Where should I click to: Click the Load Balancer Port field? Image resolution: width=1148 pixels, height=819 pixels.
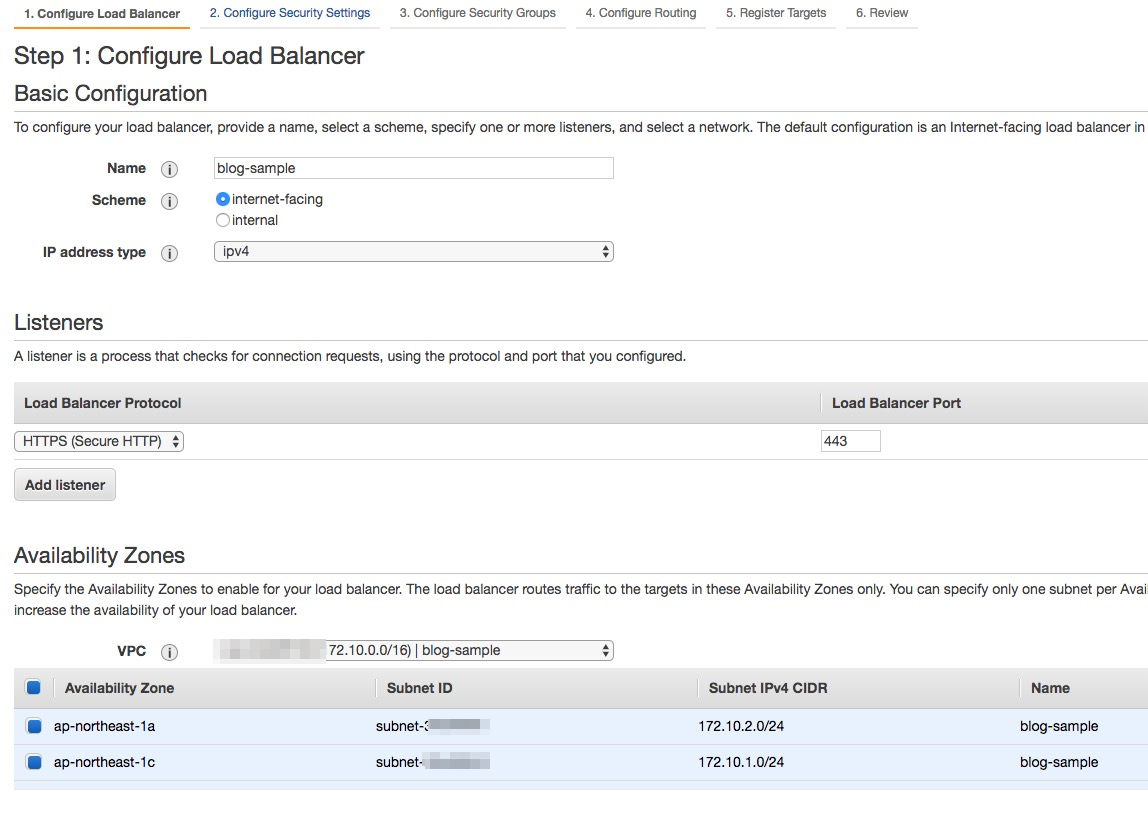[850, 440]
